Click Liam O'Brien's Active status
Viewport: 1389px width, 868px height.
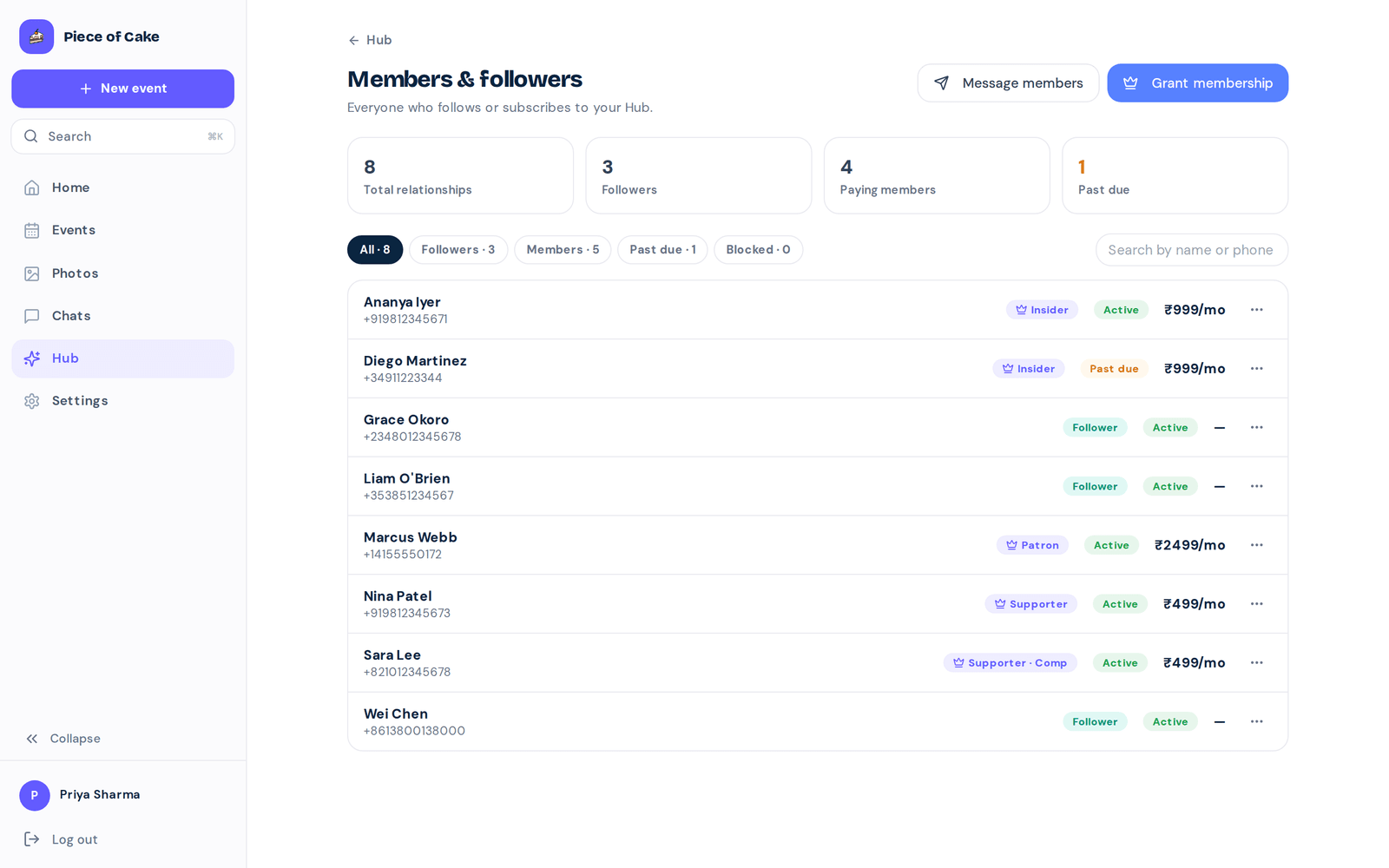click(1170, 486)
